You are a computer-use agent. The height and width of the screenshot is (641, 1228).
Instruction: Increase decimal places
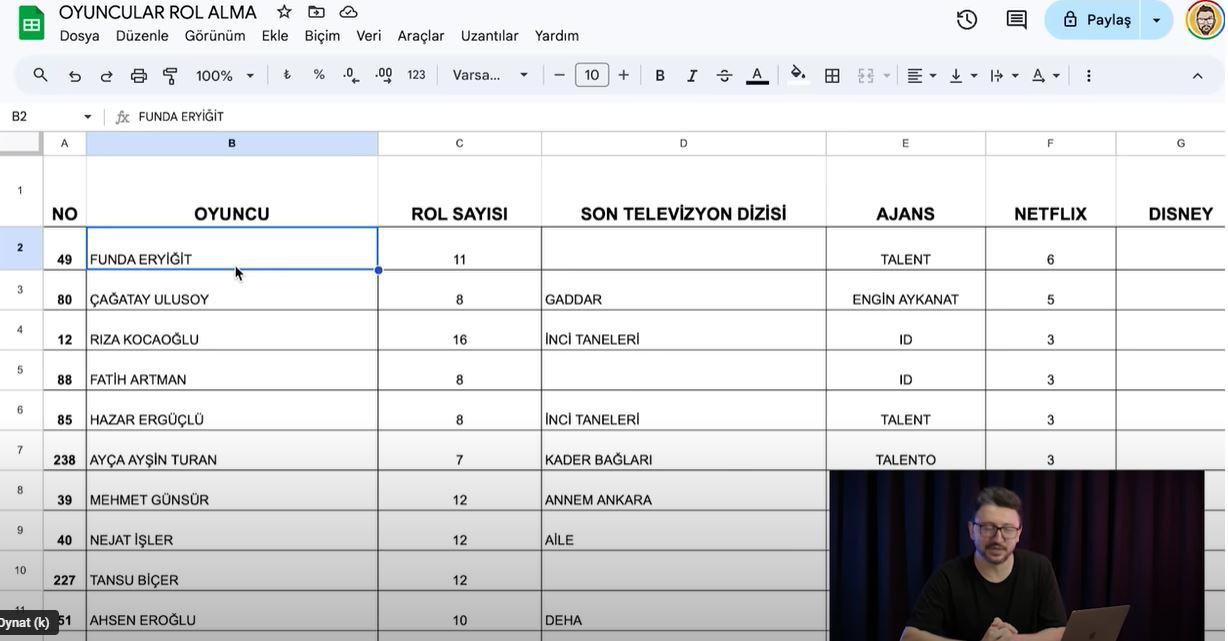pos(384,75)
